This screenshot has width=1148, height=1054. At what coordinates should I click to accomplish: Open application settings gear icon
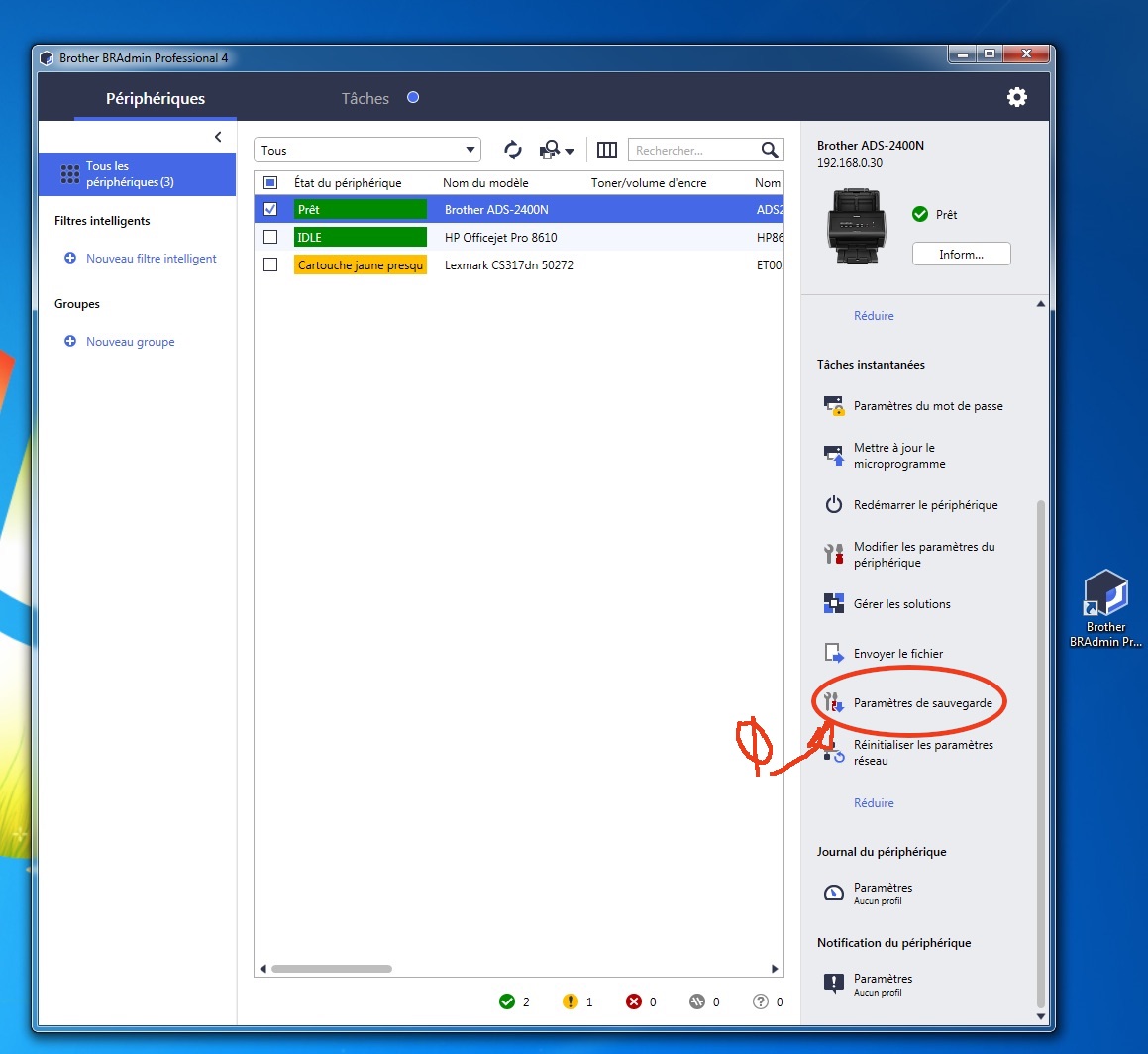pos(1016,97)
